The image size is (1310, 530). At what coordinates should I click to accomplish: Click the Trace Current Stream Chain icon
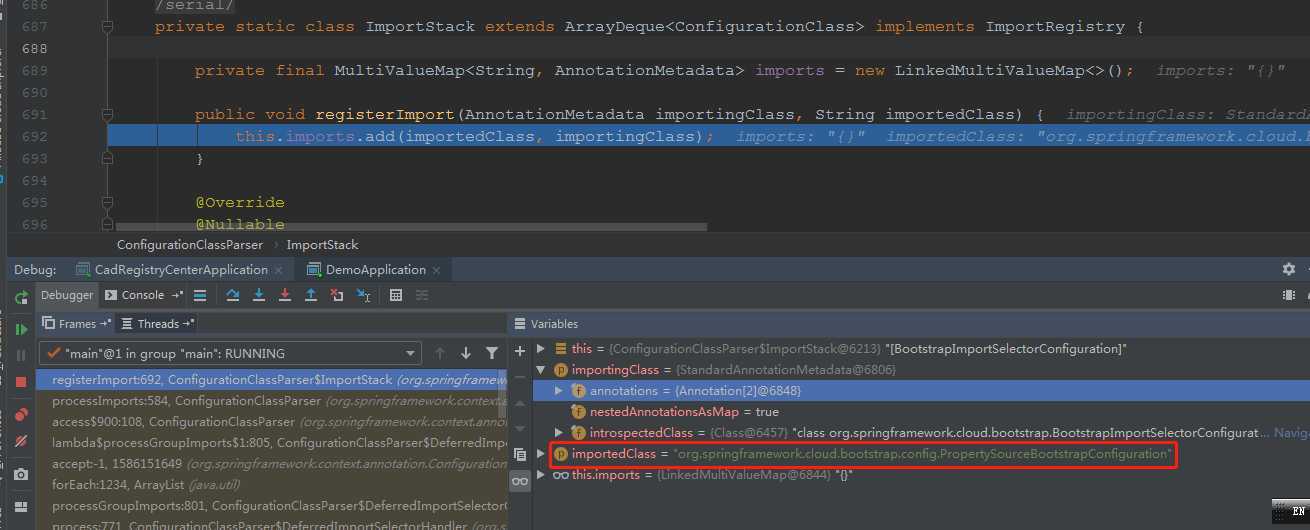point(422,295)
